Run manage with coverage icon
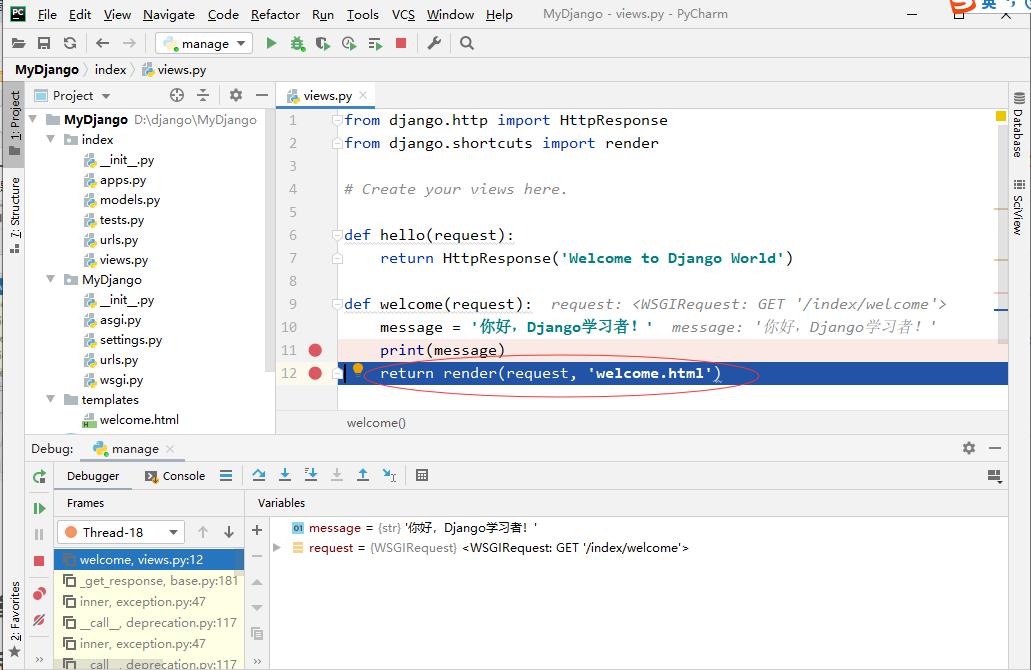 (323, 43)
